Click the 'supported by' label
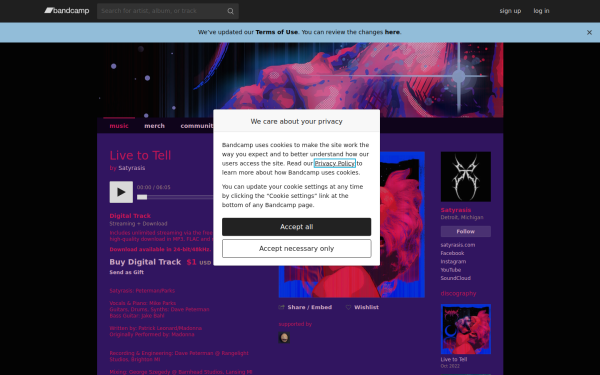The image size is (600, 375). 295,324
